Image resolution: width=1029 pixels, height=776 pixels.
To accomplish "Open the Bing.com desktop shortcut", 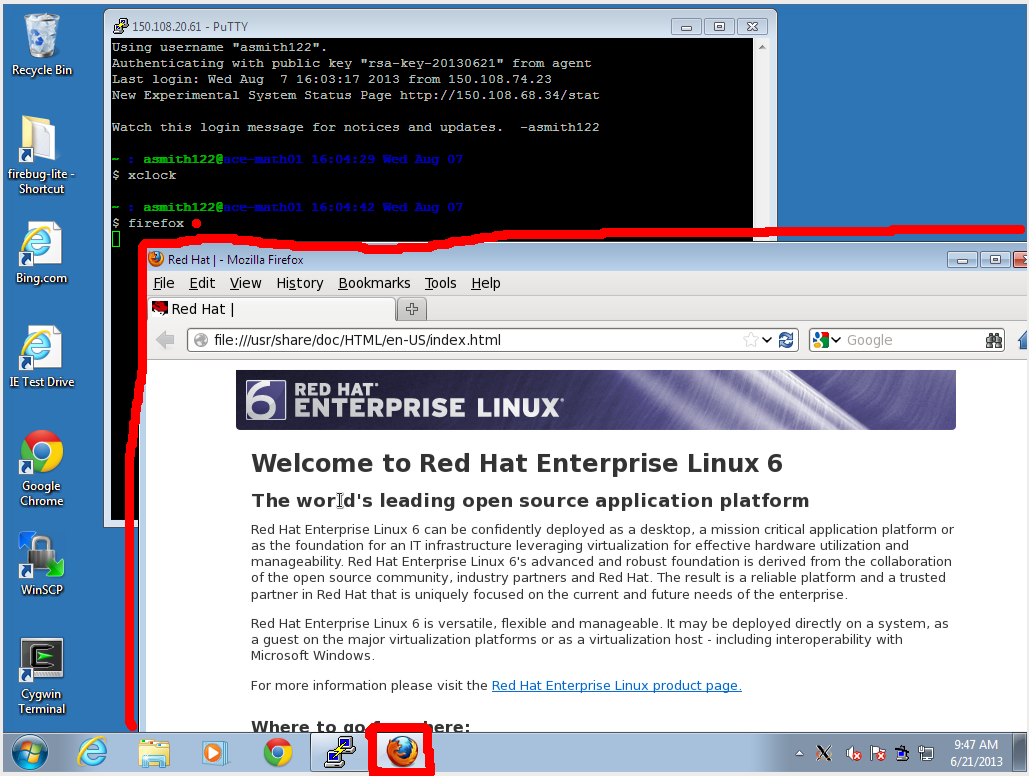I will (41, 252).
